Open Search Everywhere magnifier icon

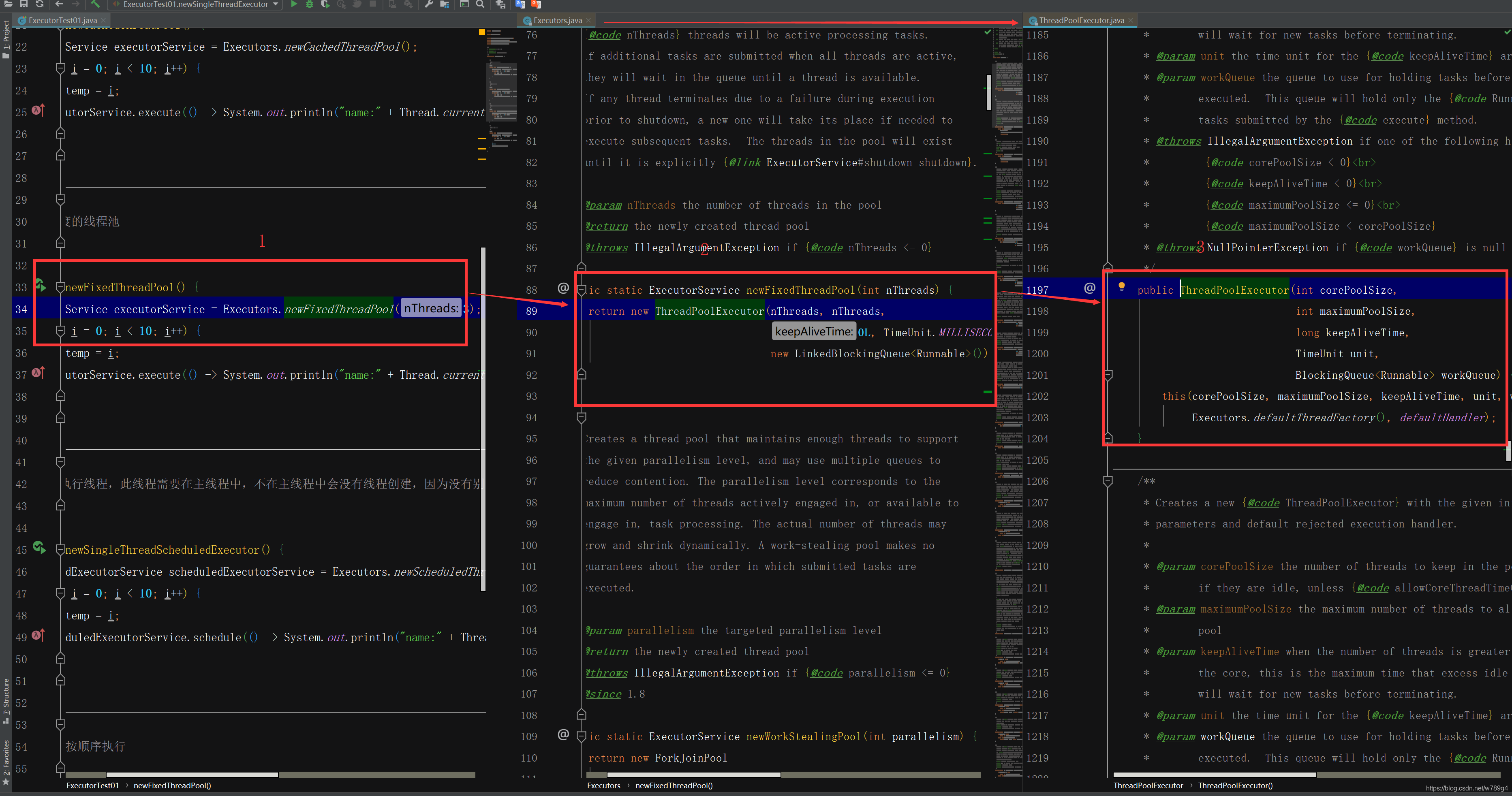tap(480, 4)
